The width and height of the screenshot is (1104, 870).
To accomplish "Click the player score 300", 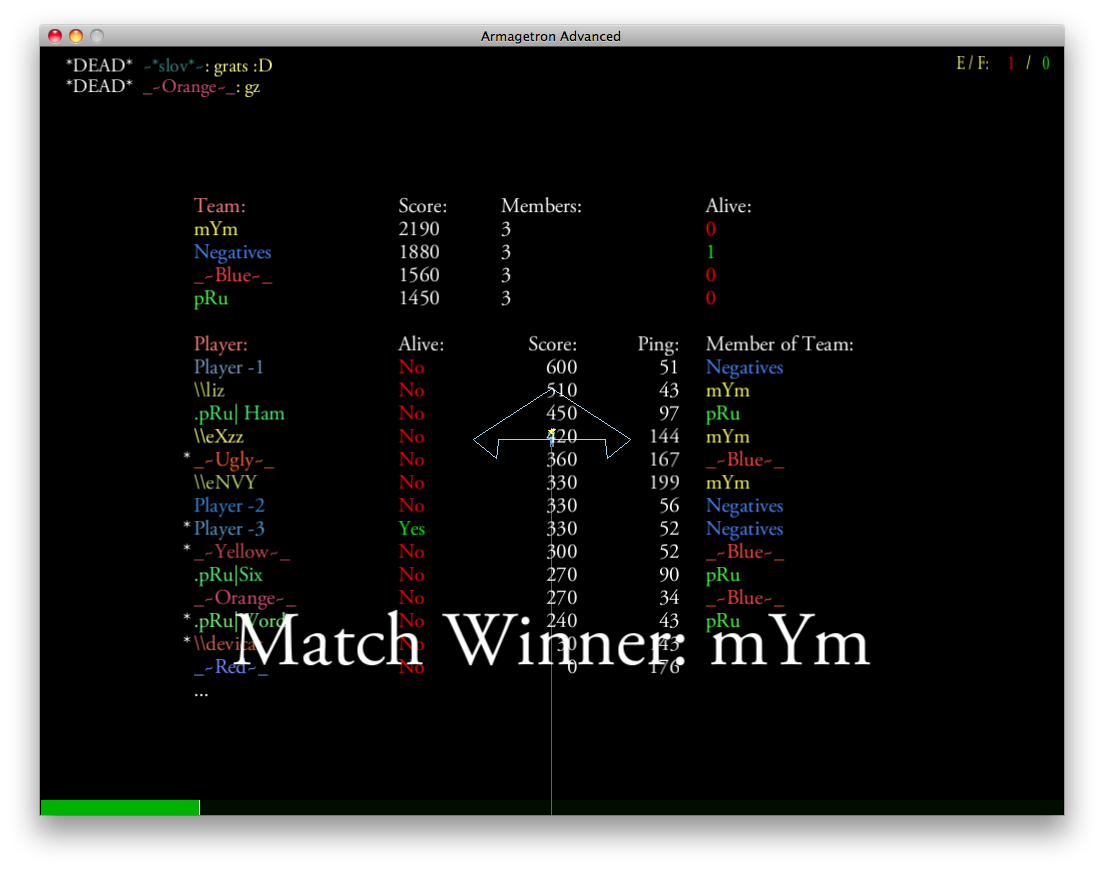I will tap(561, 552).
